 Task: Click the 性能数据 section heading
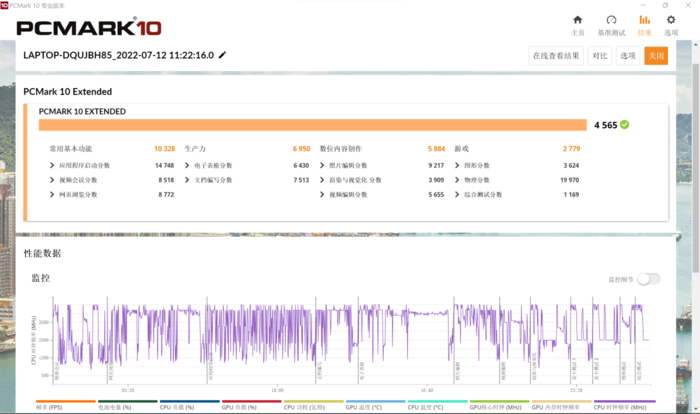pyautogui.click(x=42, y=253)
